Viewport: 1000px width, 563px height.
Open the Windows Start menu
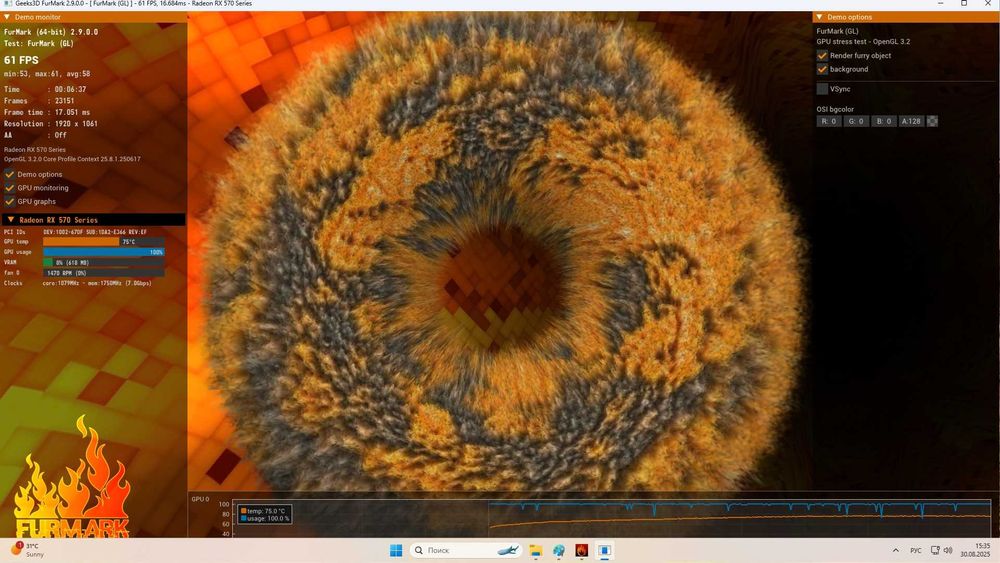point(396,550)
